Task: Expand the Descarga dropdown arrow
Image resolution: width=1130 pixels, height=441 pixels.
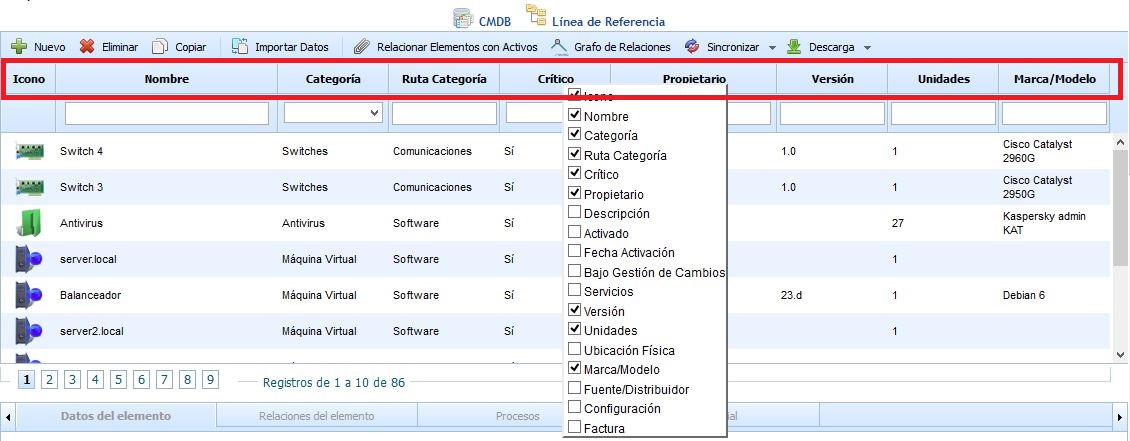Action: tap(867, 48)
